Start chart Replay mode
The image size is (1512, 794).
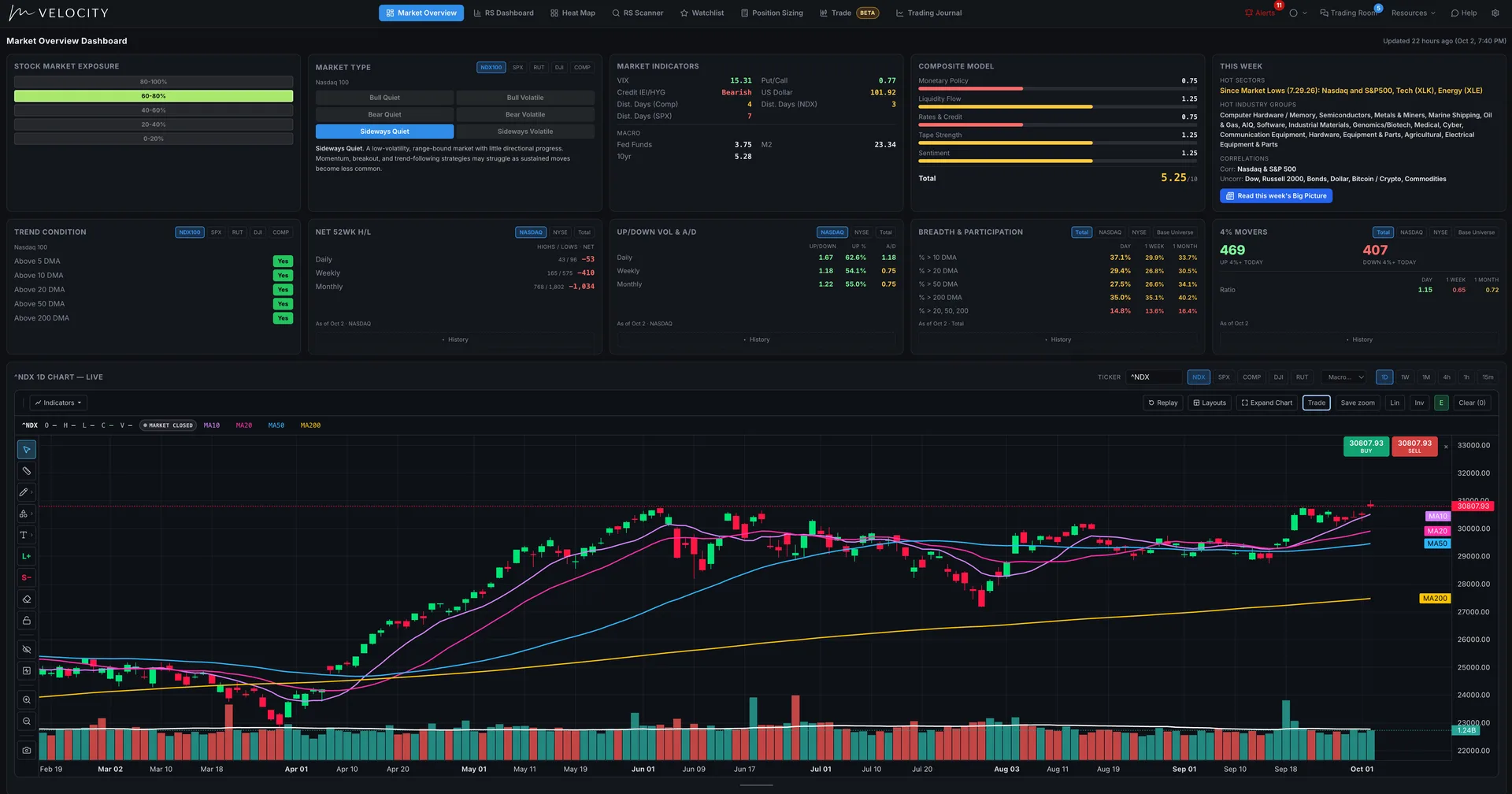coord(1162,403)
